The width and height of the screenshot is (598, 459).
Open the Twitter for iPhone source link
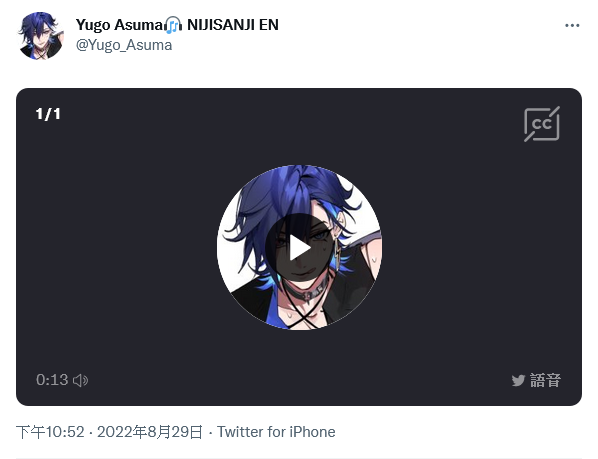click(276, 432)
